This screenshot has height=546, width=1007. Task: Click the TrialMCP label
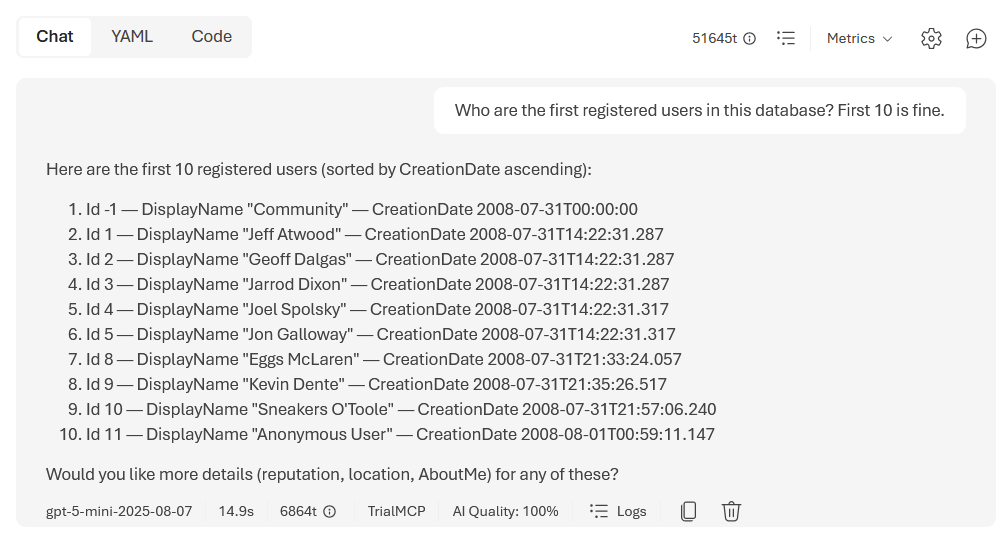click(x=396, y=511)
